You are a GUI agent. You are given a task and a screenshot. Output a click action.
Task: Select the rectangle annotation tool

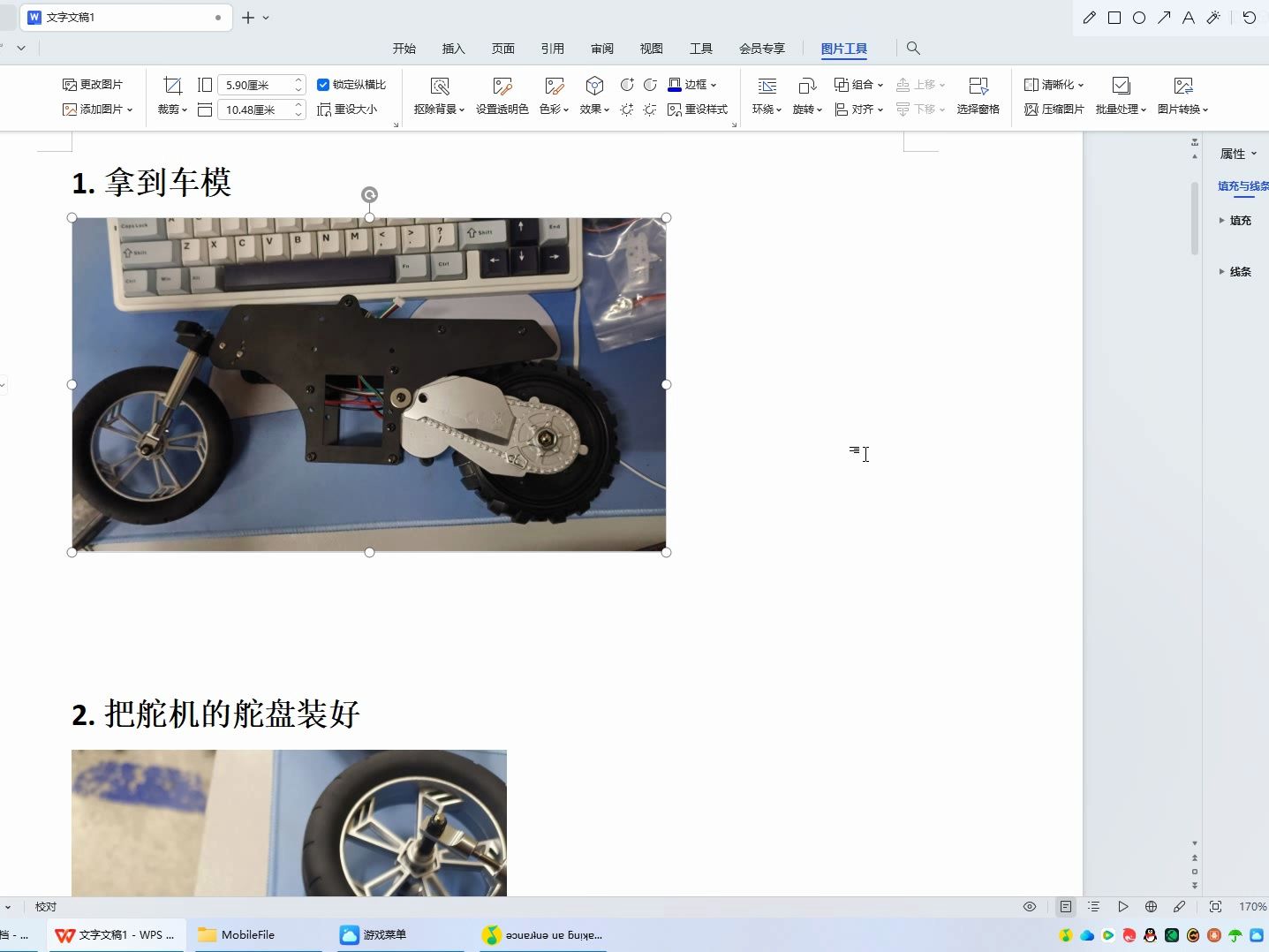pos(1114,18)
